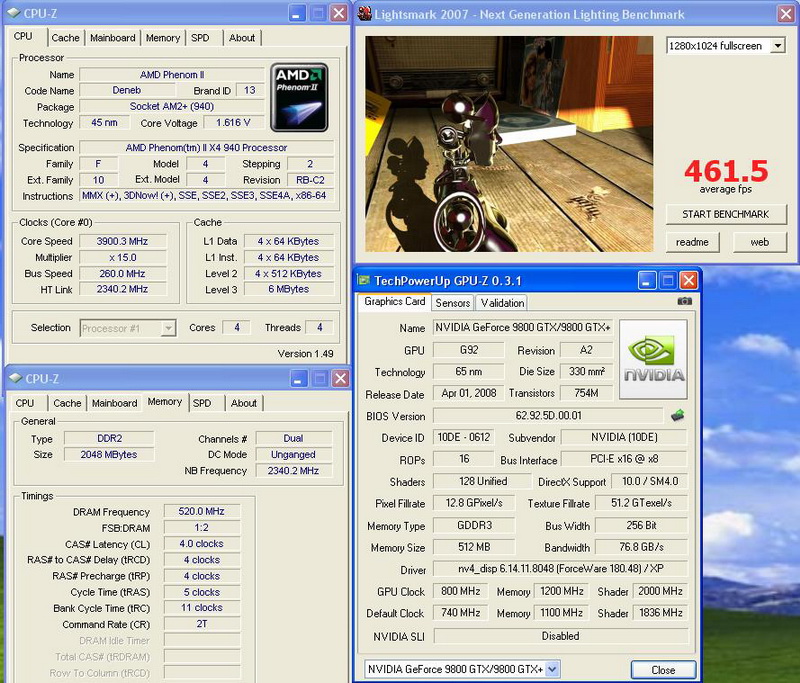Click the DRAM Frequency 520.0 MHz value
This screenshot has height=683, width=800.
[x=202, y=511]
